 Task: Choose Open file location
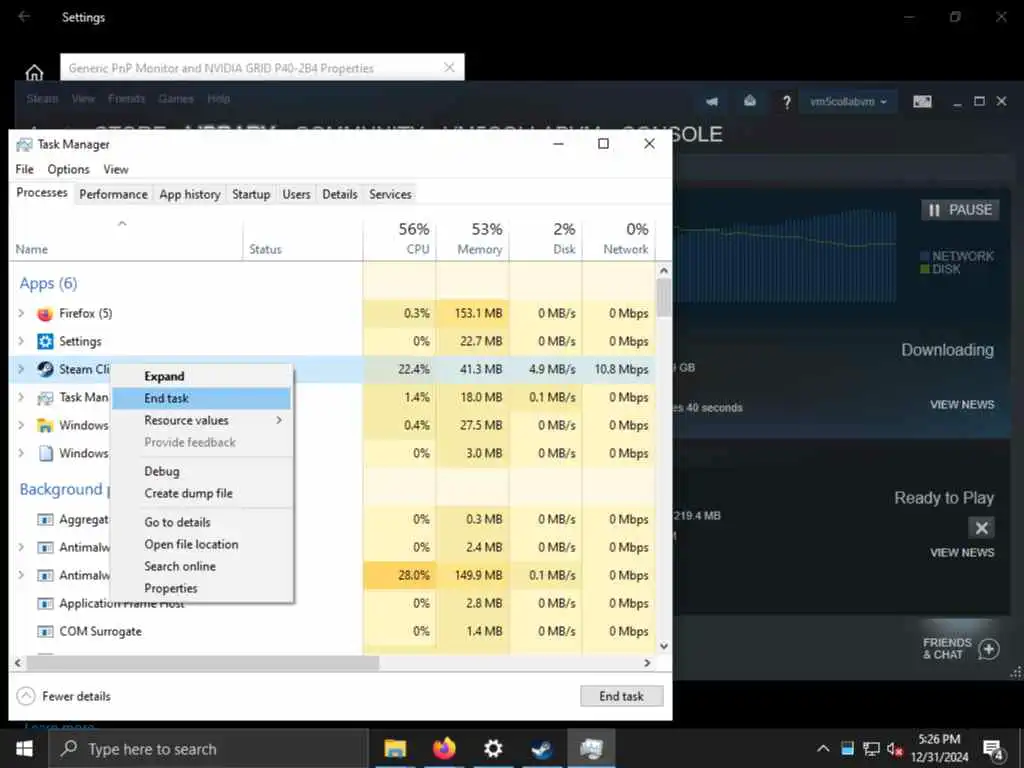[x=201, y=545]
